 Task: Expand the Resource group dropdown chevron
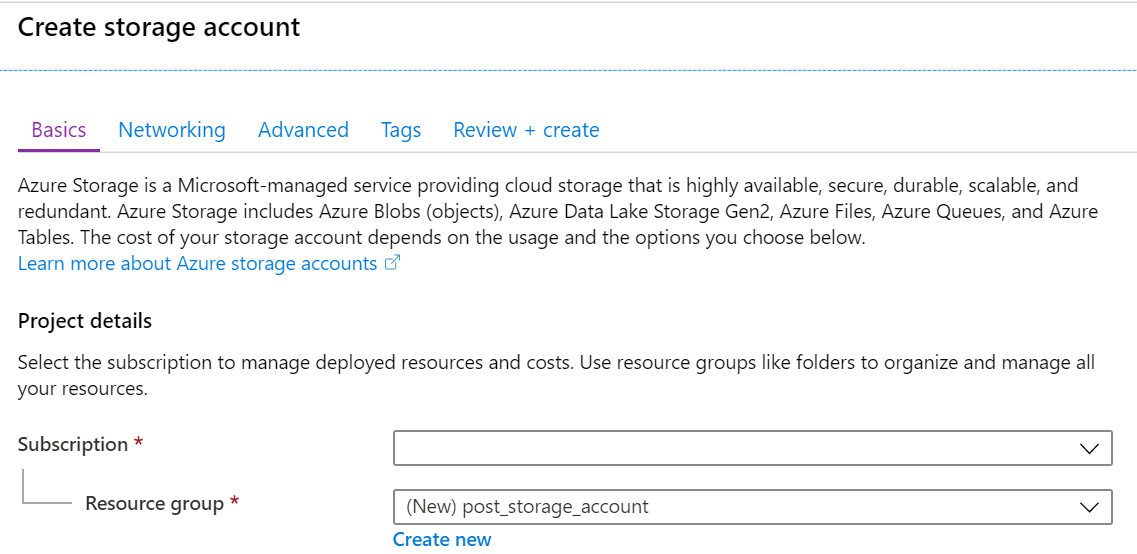[x=1088, y=507]
